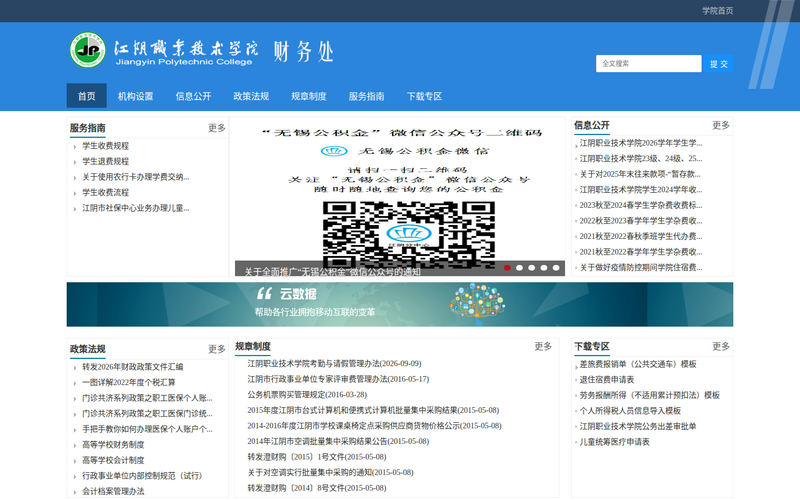The width and height of the screenshot is (800, 500).
Task: Open 江阴市社保中心业务办理儿童 link
Action: [136, 208]
